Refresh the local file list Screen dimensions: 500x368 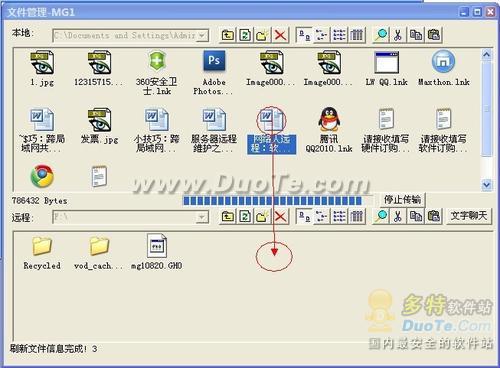(245, 35)
